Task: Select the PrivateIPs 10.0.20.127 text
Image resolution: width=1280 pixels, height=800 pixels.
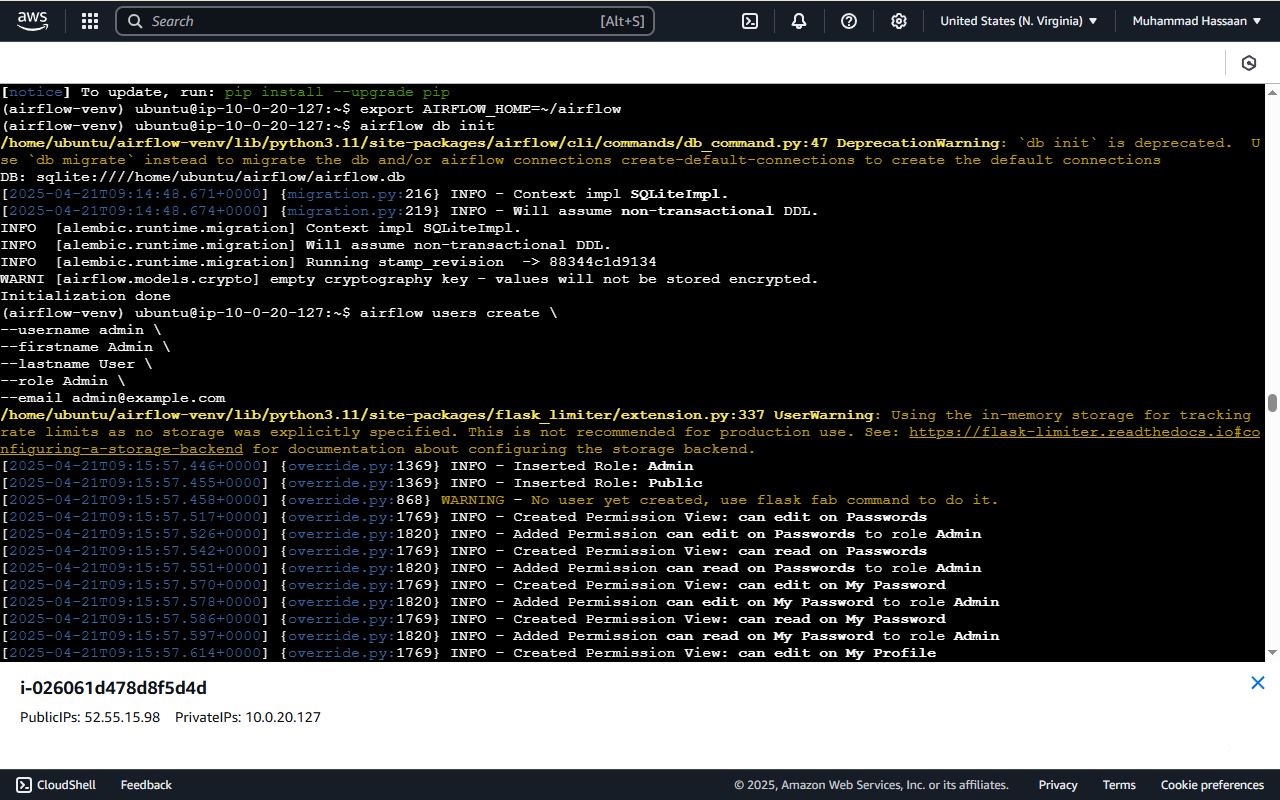Action: (x=248, y=717)
